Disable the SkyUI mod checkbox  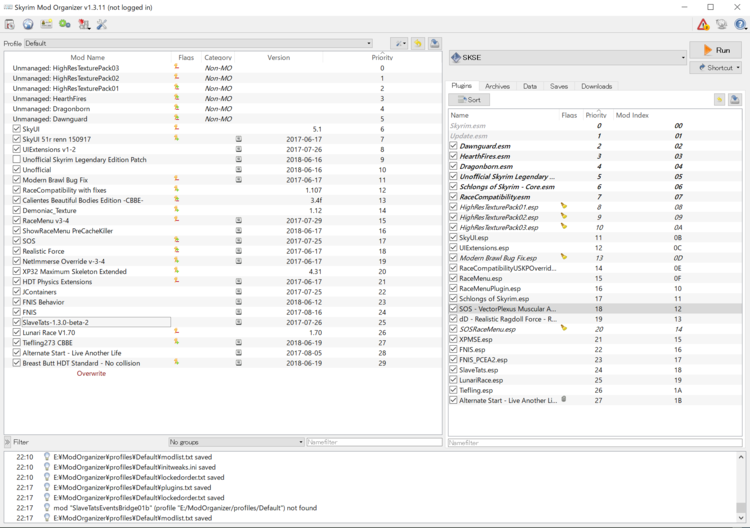pos(17,129)
